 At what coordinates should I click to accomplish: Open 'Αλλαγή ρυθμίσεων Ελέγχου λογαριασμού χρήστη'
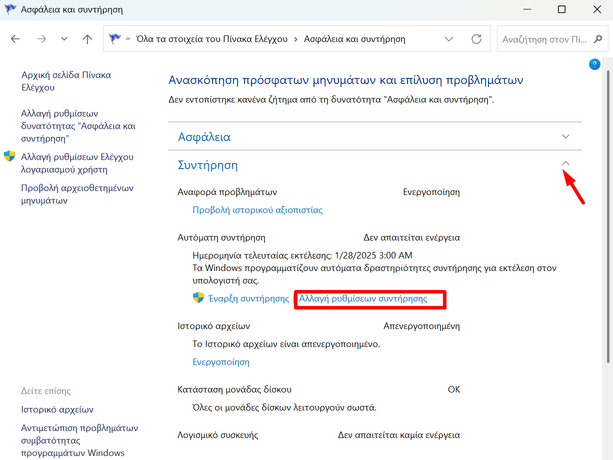77,163
